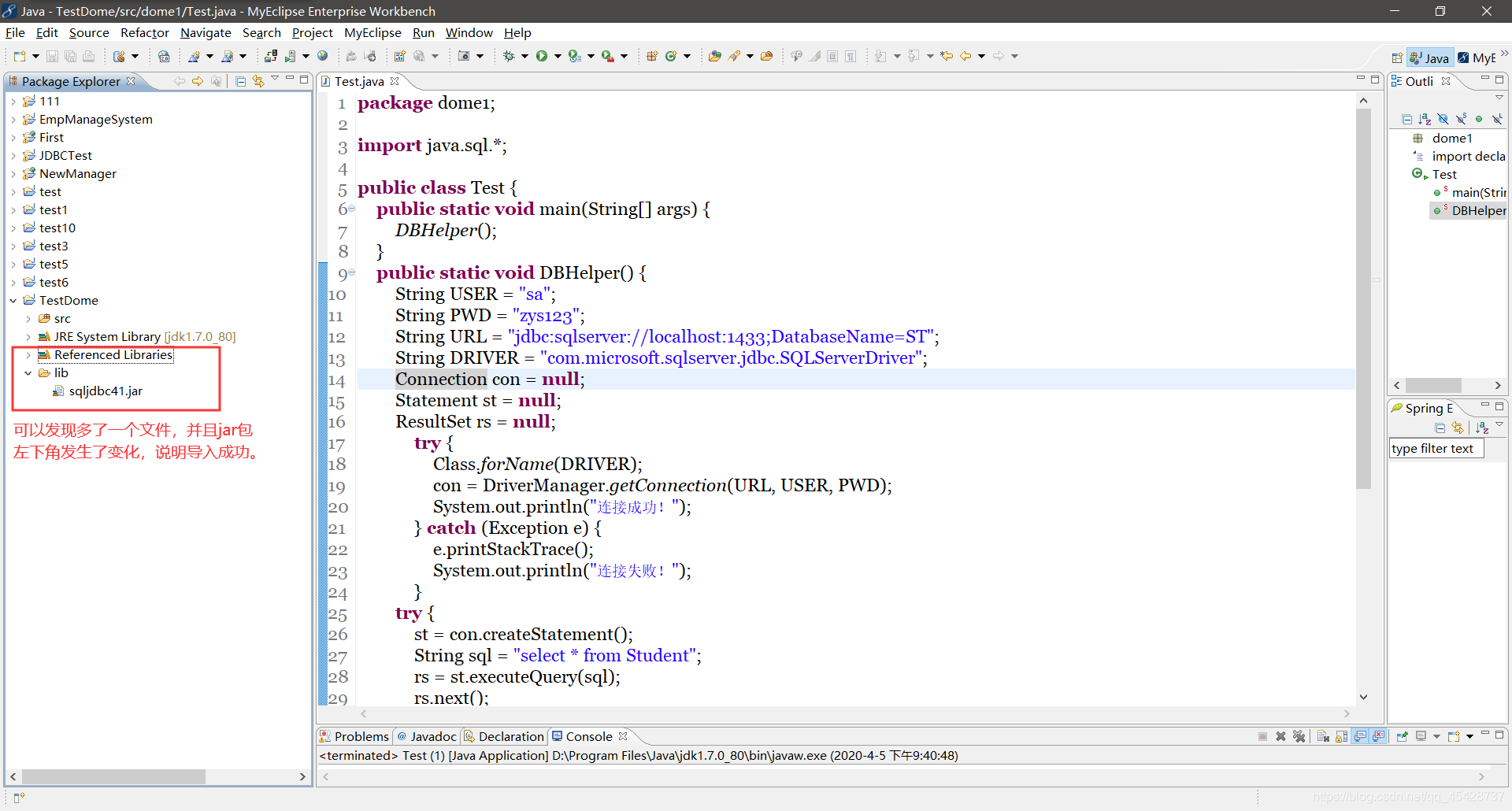
Task: Select the Java perspective button
Action: pos(1429,57)
